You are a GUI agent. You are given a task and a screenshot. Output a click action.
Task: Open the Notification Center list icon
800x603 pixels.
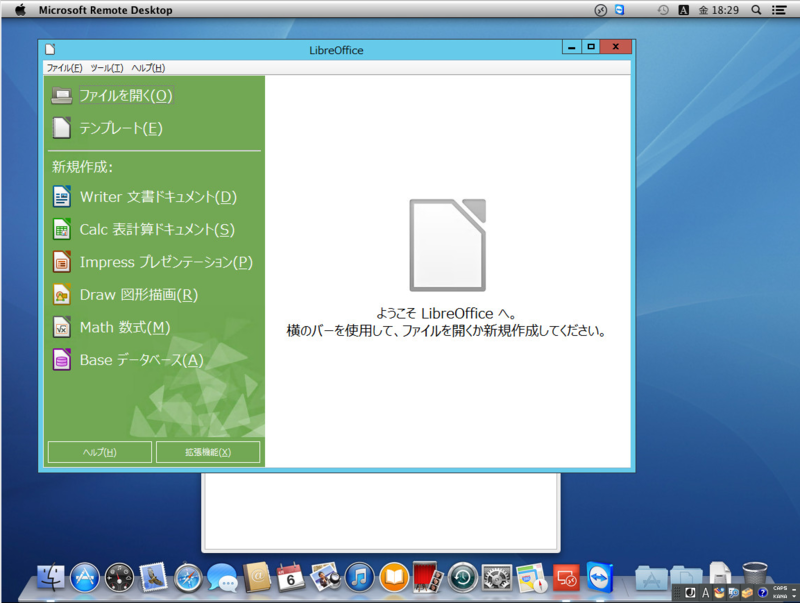point(779,10)
